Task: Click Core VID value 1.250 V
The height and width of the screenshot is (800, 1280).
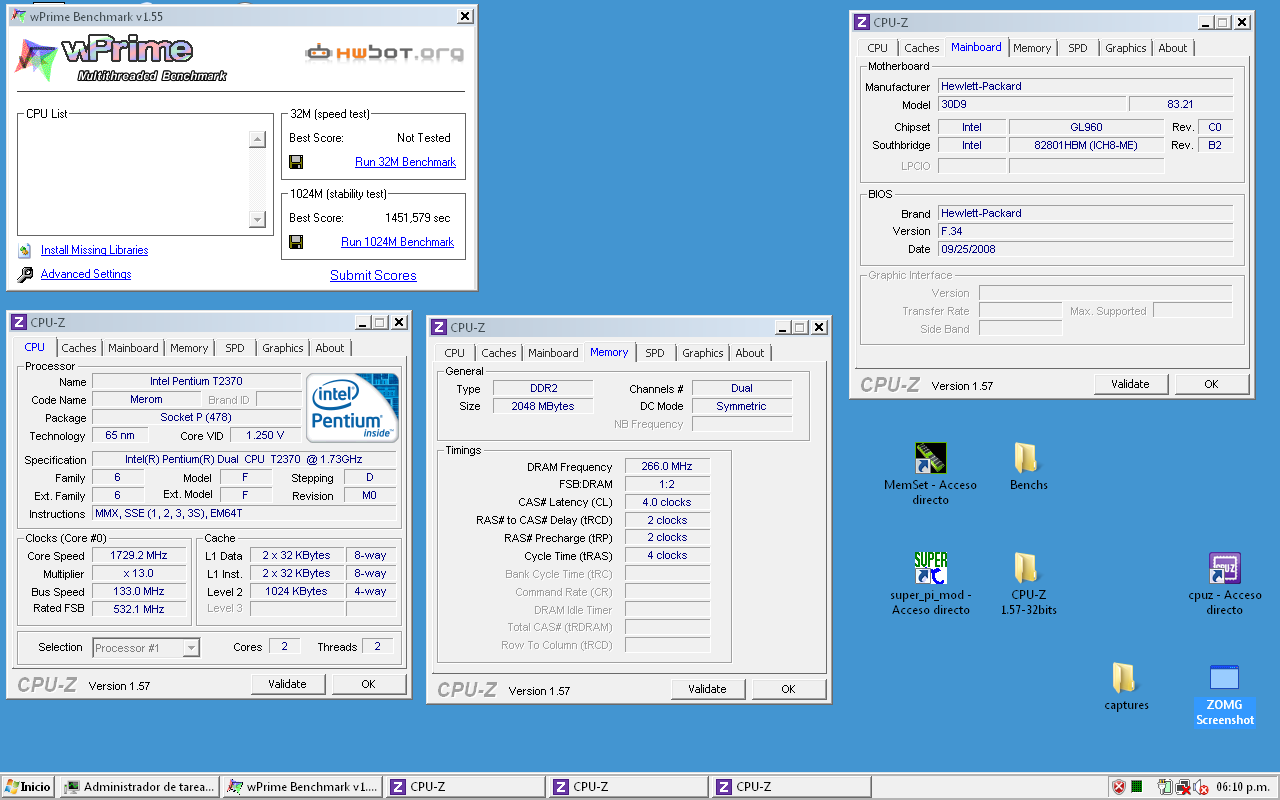Action: point(264,435)
